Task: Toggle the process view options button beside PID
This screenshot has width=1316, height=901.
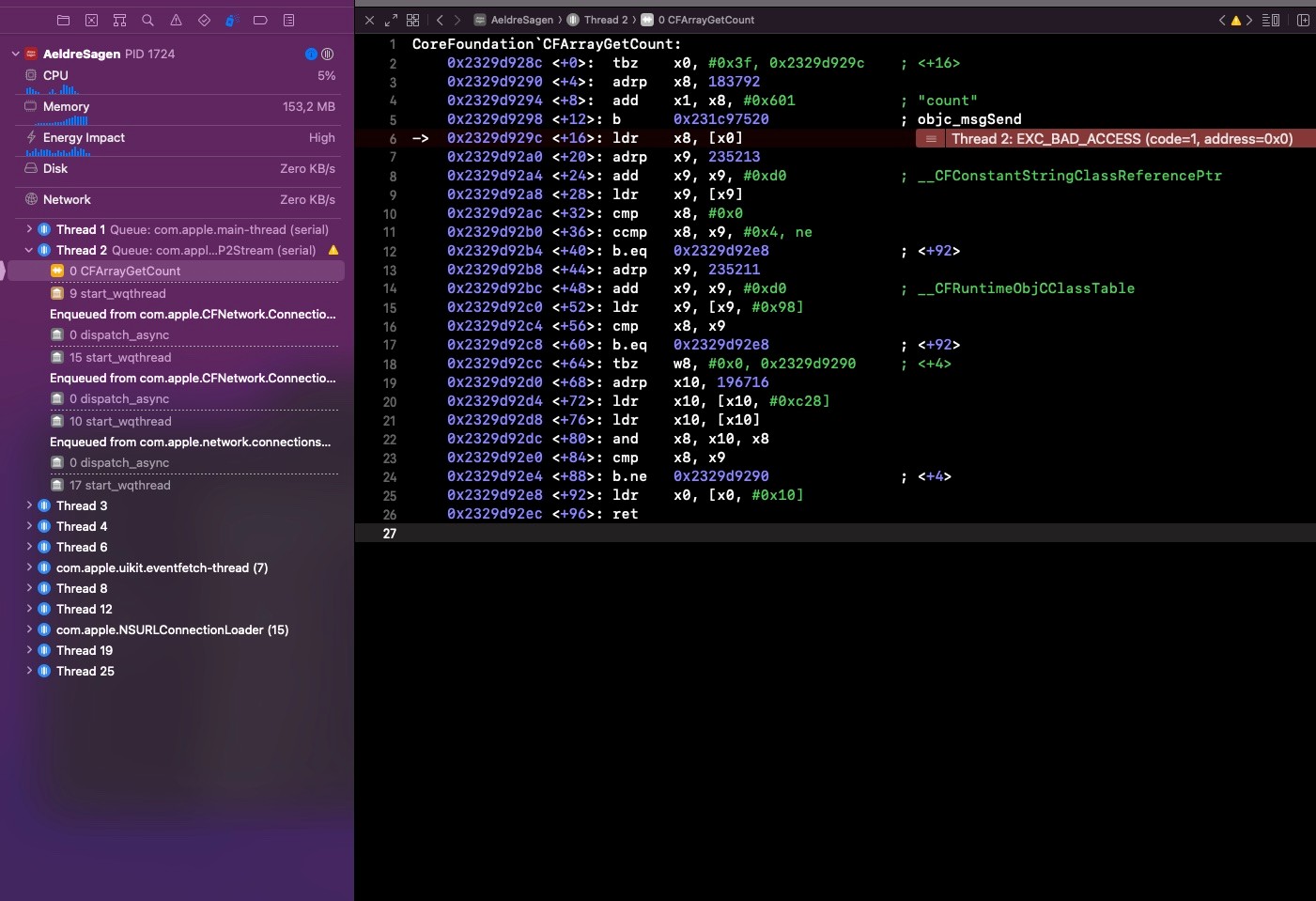Action: (x=327, y=54)
